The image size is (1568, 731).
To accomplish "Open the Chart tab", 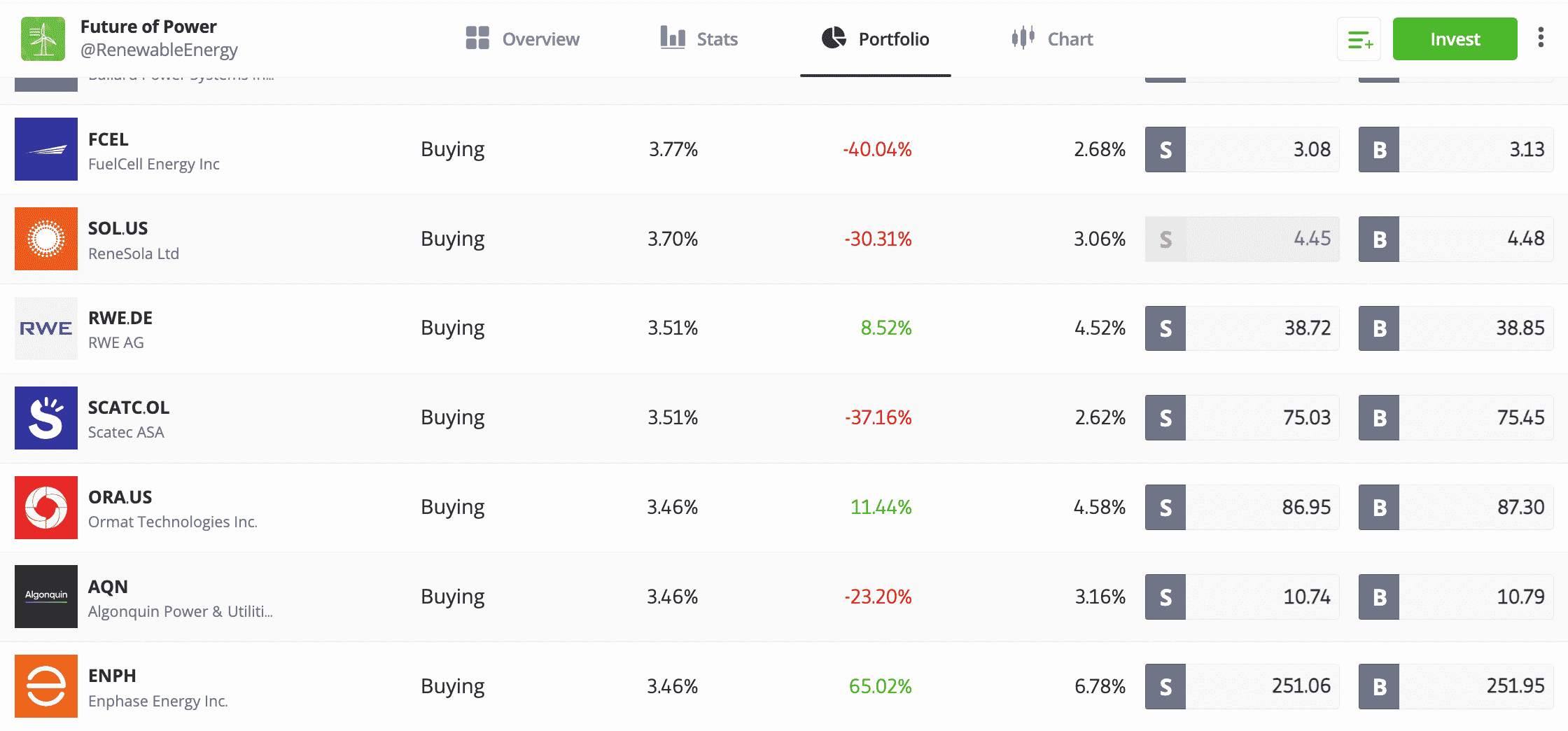I will tap(1052, 39).
